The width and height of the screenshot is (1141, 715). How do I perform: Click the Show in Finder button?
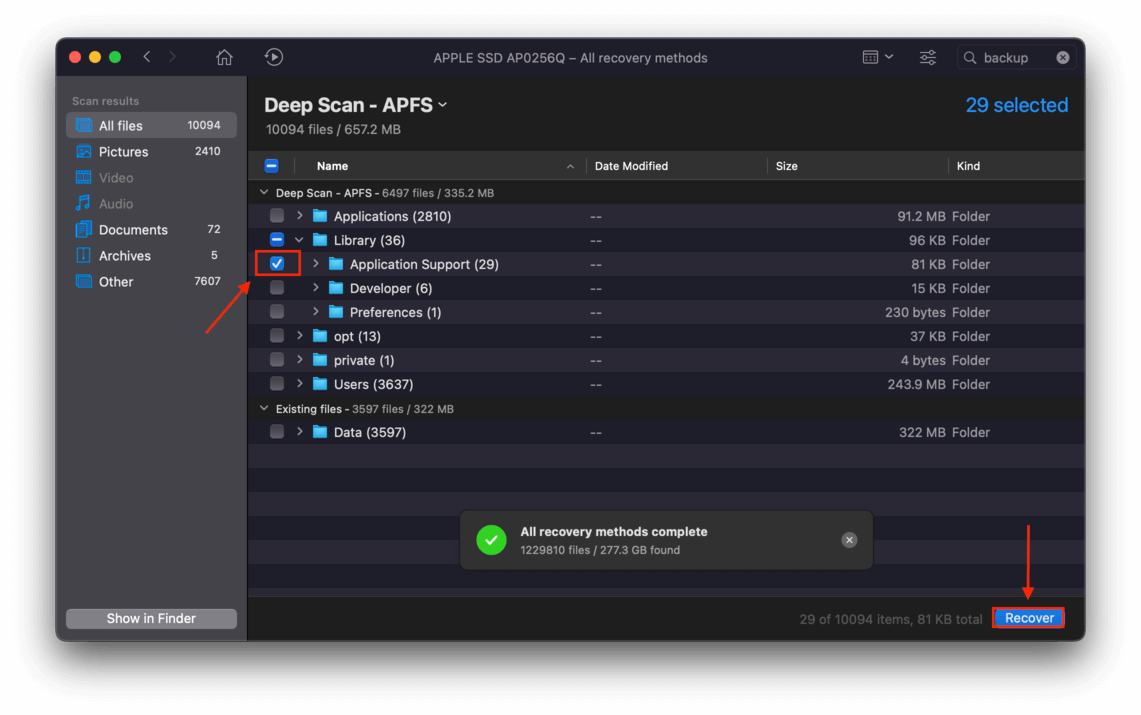pyautogui.click(x=151, y=618)
